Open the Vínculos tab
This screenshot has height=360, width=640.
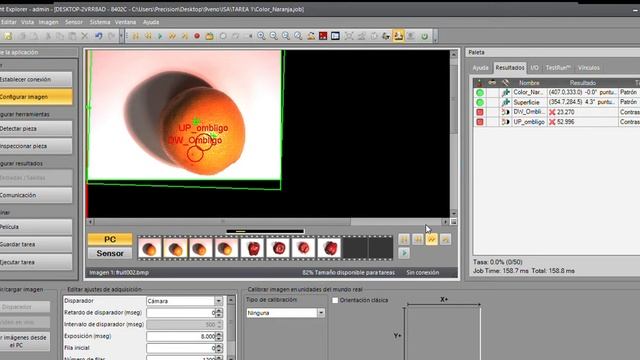tap(589, 68)
